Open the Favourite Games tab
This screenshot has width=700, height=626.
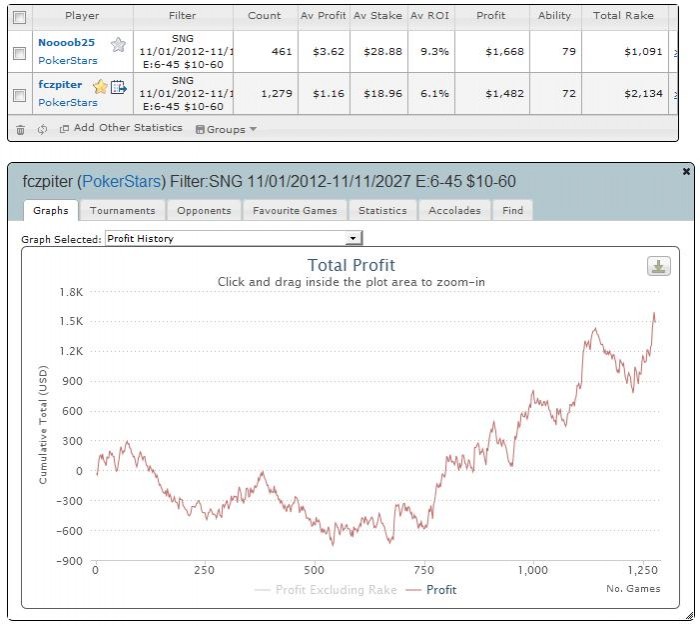(295, 210)
